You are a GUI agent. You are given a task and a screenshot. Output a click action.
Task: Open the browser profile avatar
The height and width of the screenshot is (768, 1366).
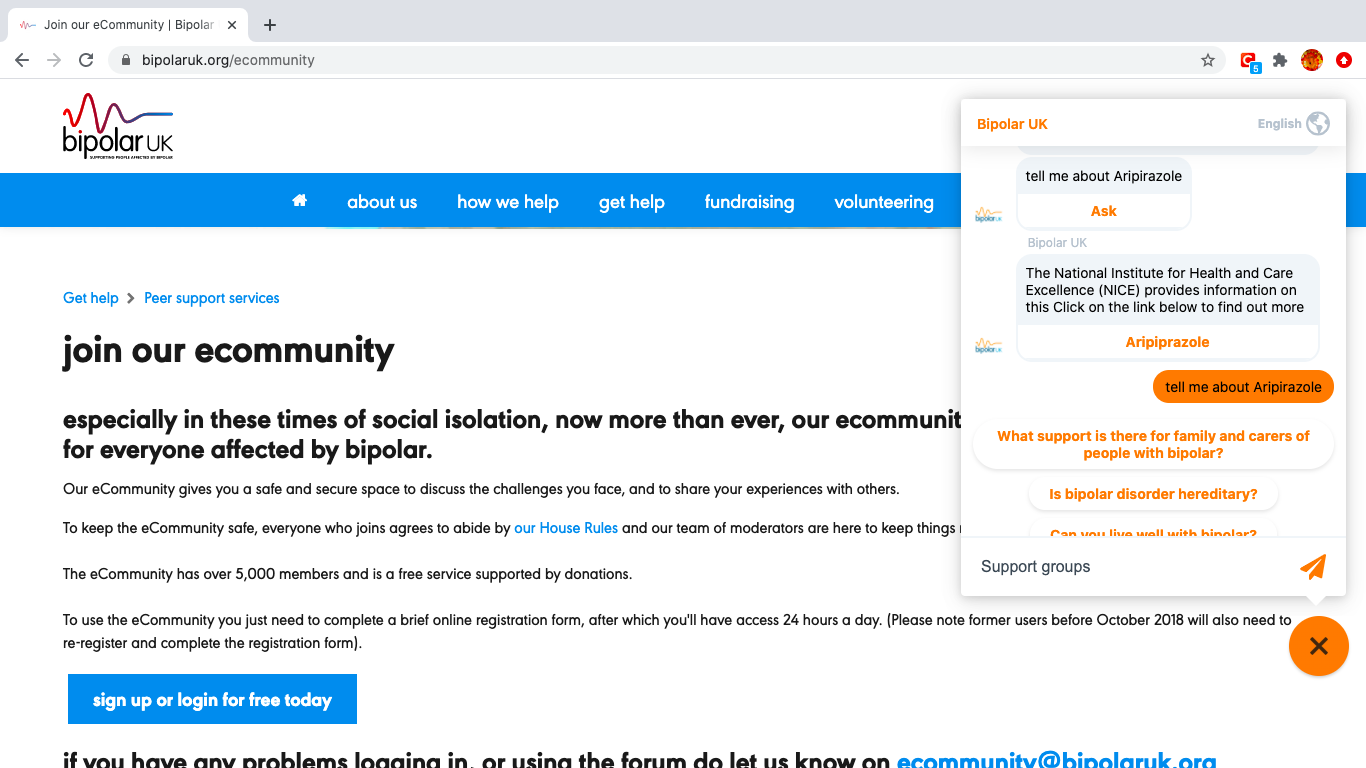pyautogui.click(x=1312, y=60)
